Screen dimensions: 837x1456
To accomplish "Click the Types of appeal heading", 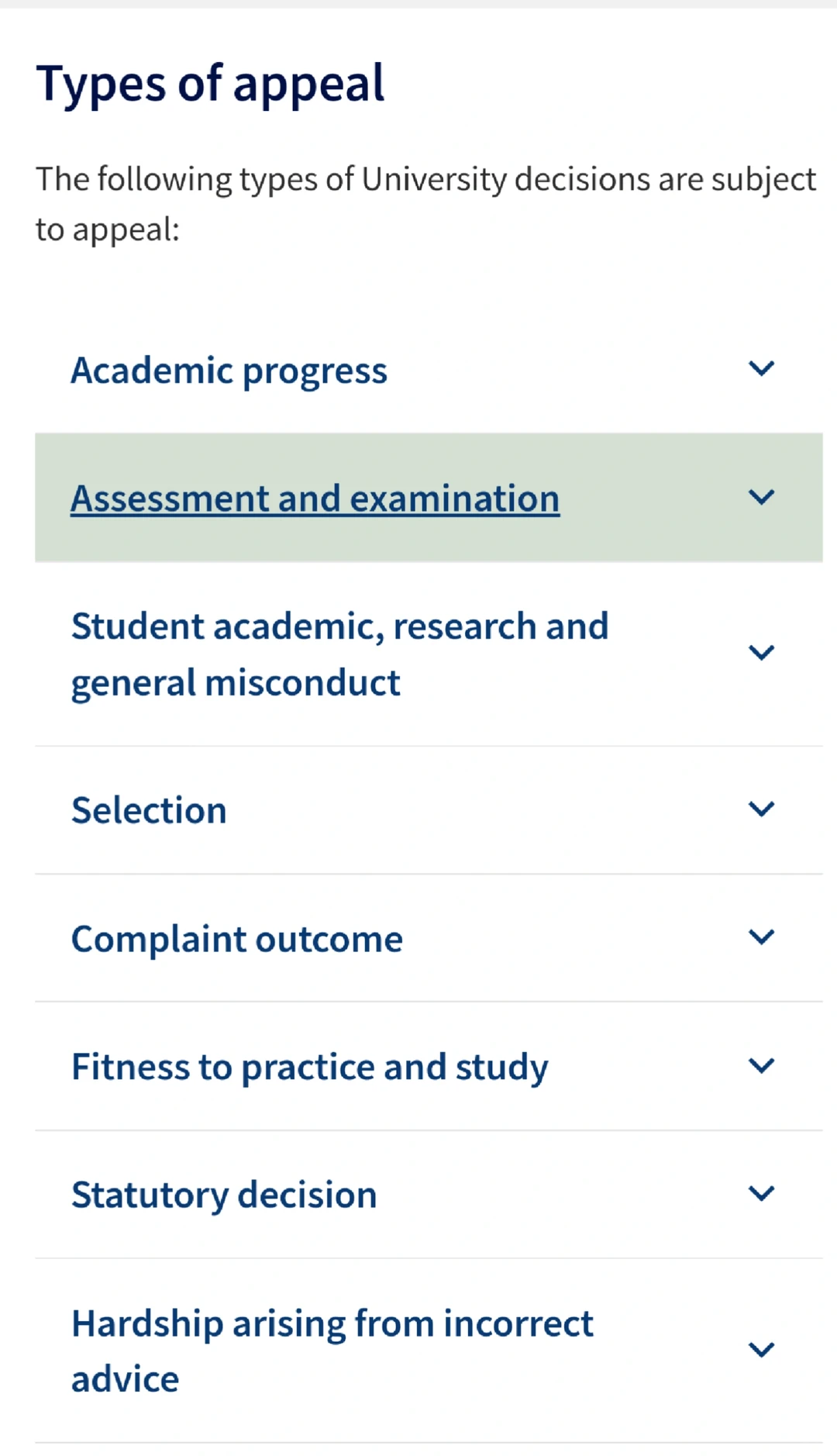I will pyautogui.click(x=210, y=85).
